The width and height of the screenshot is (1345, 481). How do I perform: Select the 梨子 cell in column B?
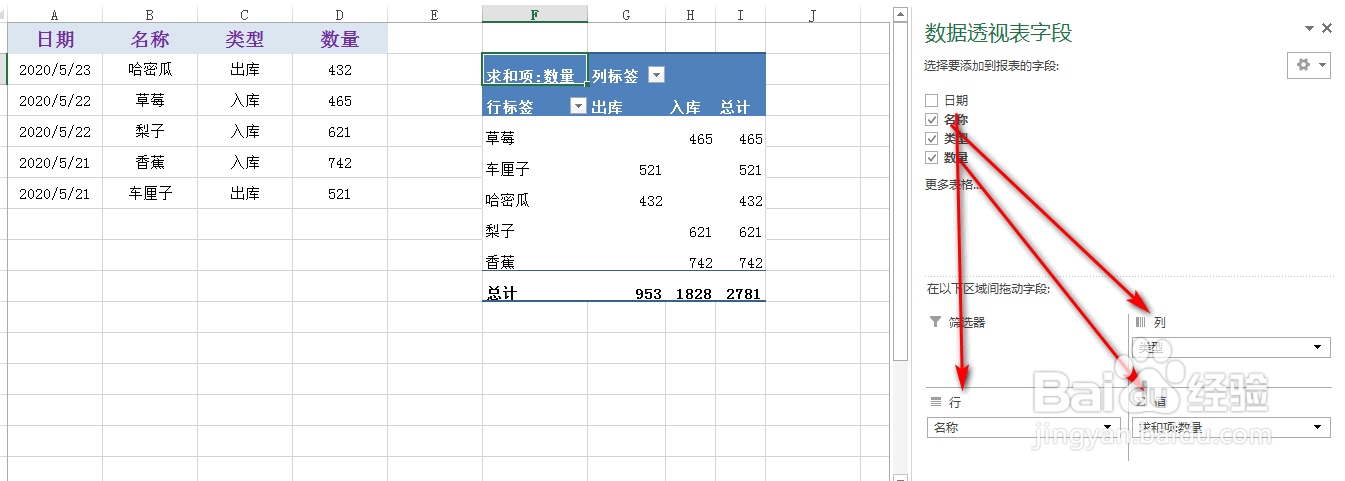(149, 132)
